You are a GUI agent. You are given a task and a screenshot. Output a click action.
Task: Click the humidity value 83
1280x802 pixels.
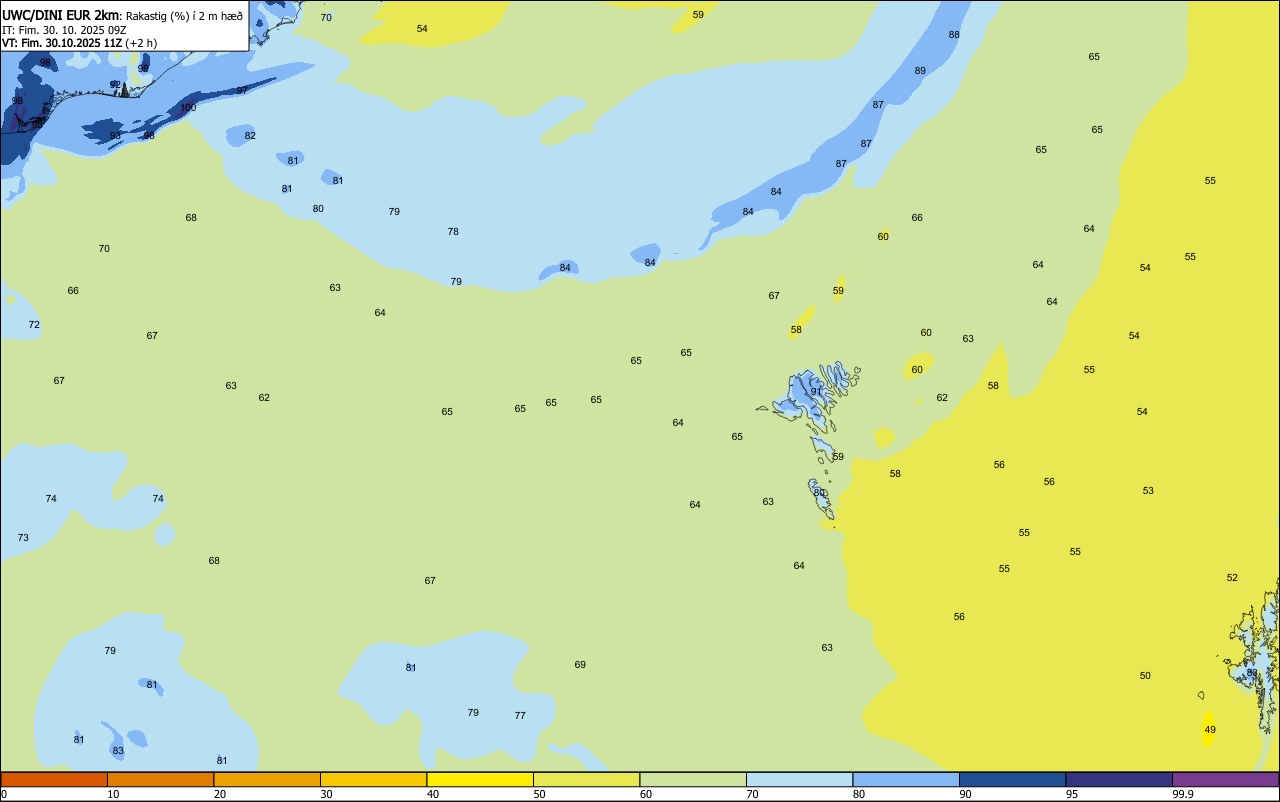[118, 751]
